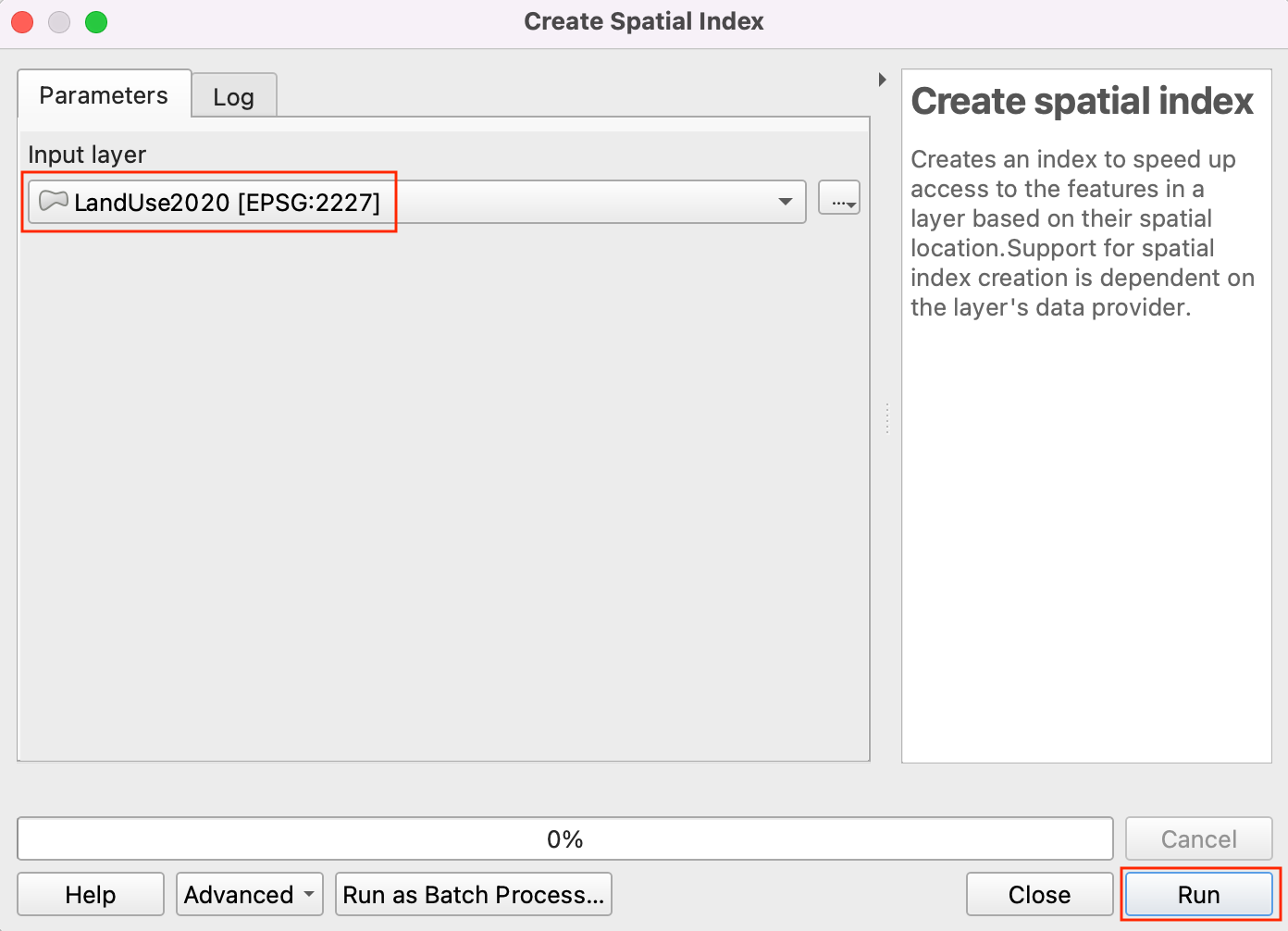Click Run as Batch Process button
This screenshot has height=931, width=1288.
coord(474,894)
